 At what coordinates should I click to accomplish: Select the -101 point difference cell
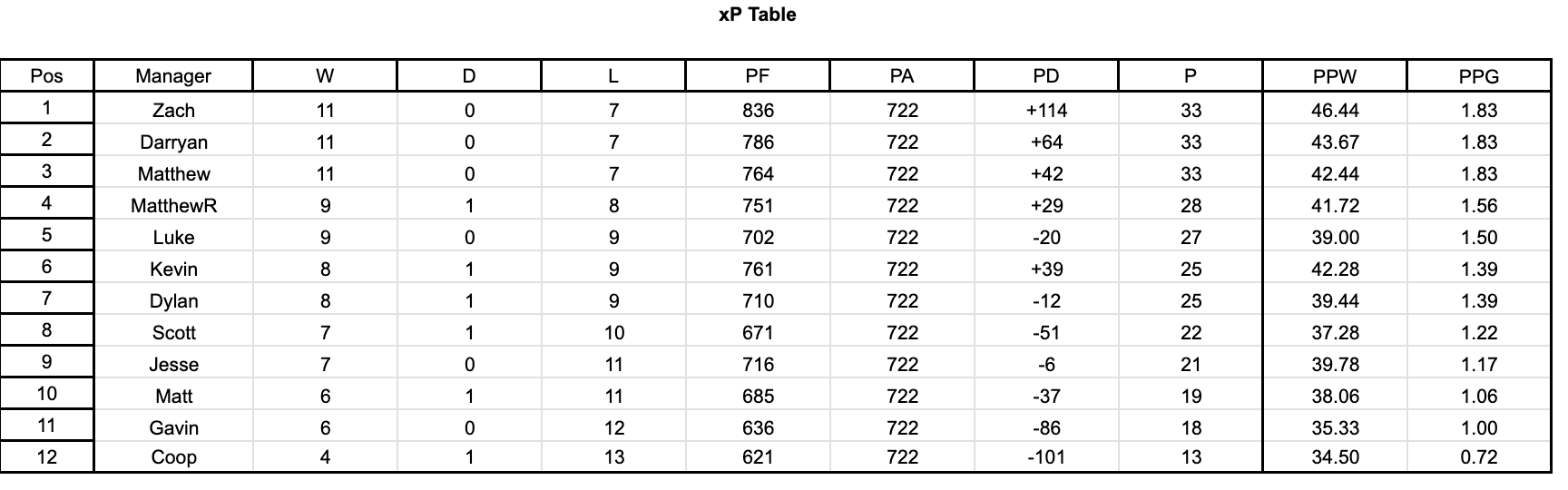pyautogui.click(x=1046, y=457)
